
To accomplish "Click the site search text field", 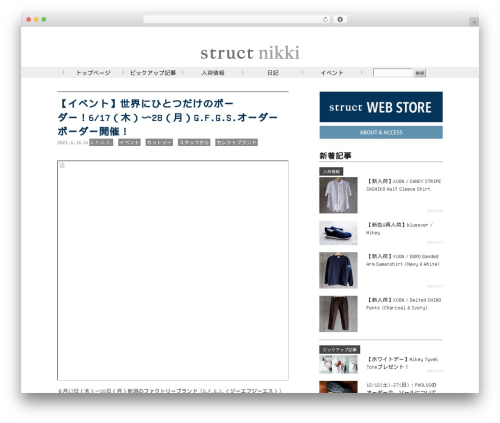I will coord(393,73).
